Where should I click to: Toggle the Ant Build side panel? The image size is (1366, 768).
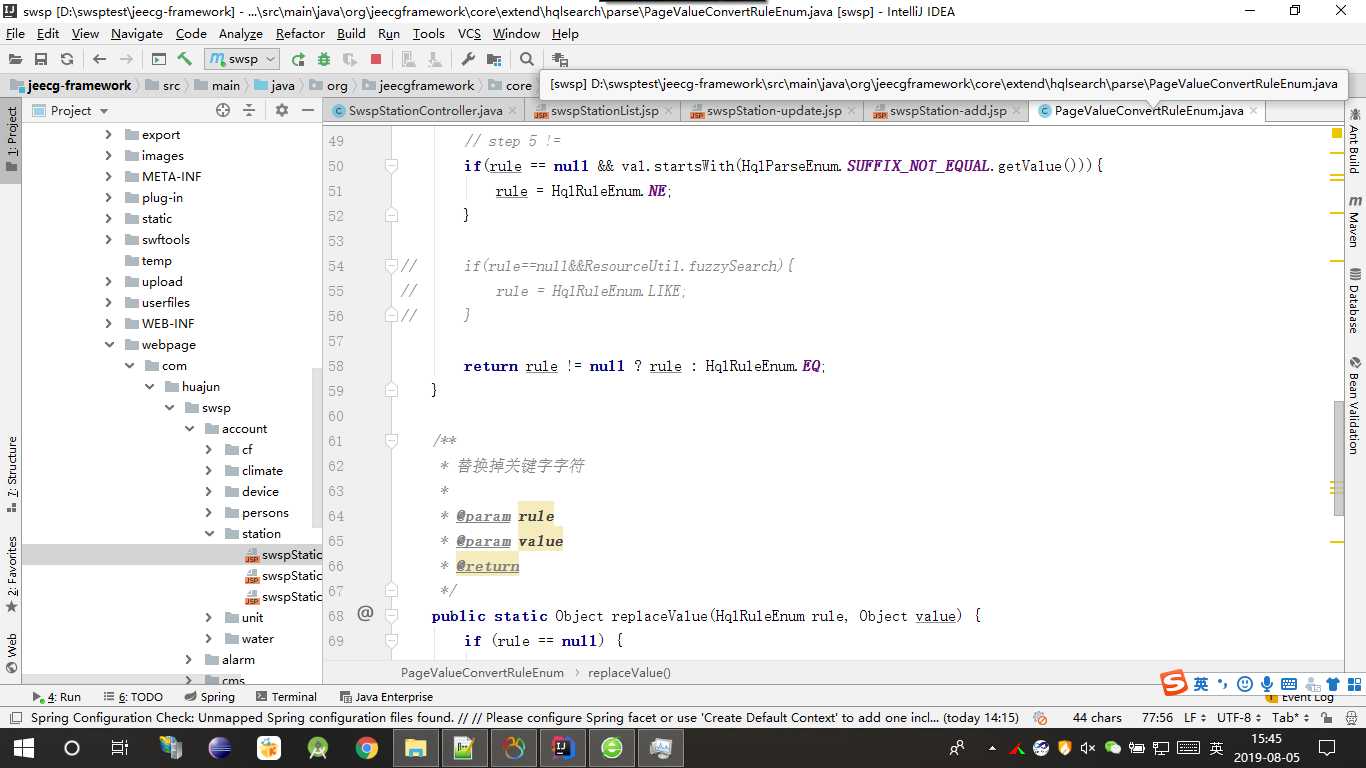[x=1355, y=140]
